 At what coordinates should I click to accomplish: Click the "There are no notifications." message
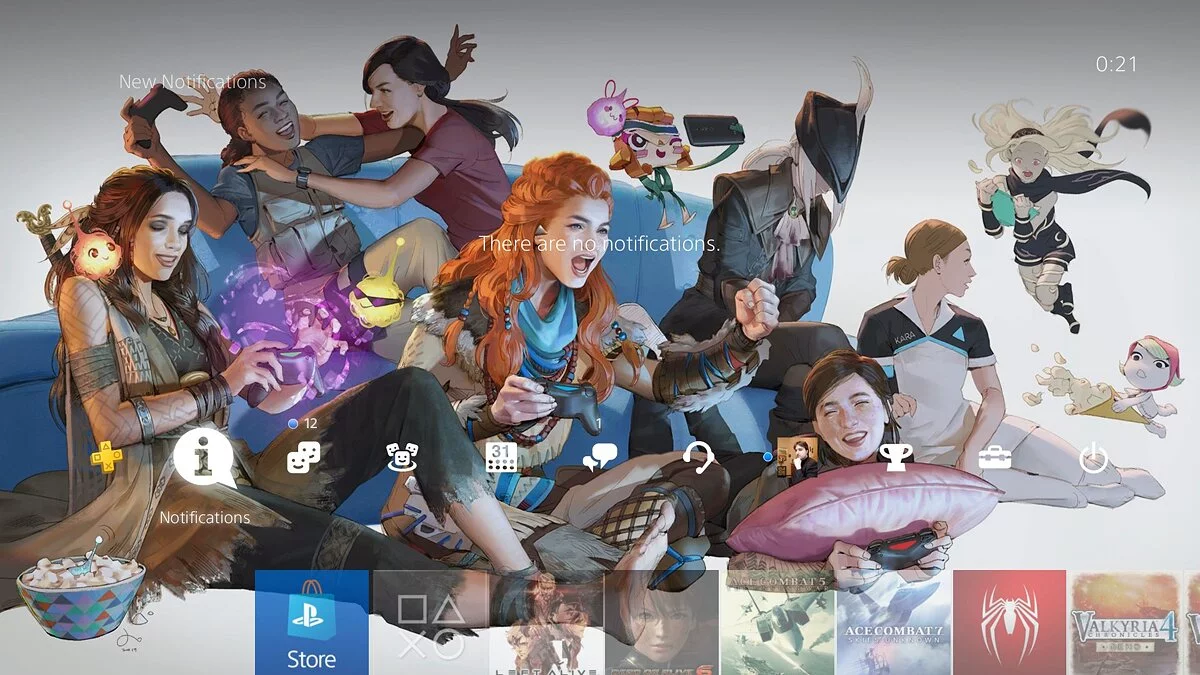[x=600, y=243]
